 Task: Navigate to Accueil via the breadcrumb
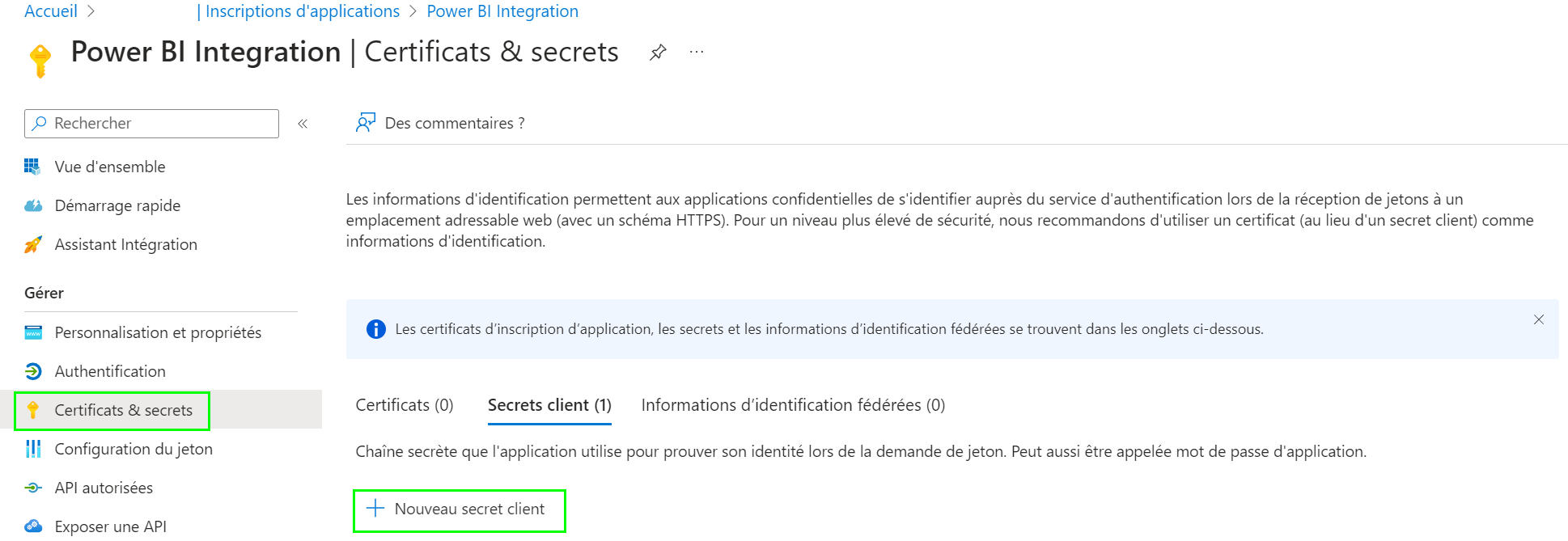click(50, 11)
